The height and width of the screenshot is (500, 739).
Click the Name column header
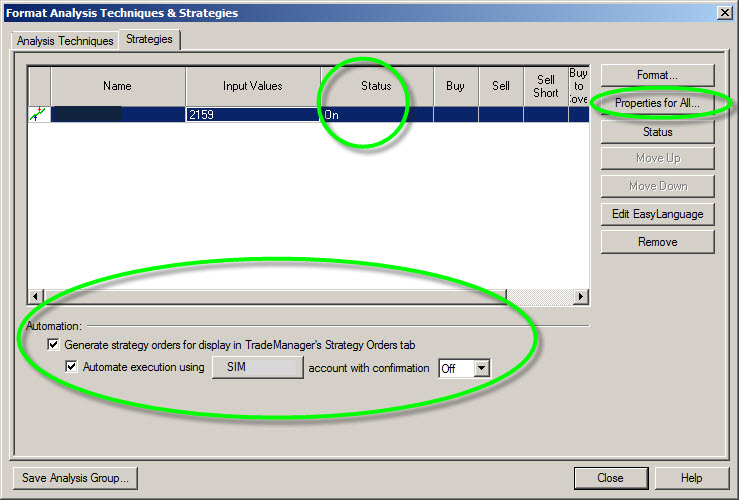coord(118,86)
